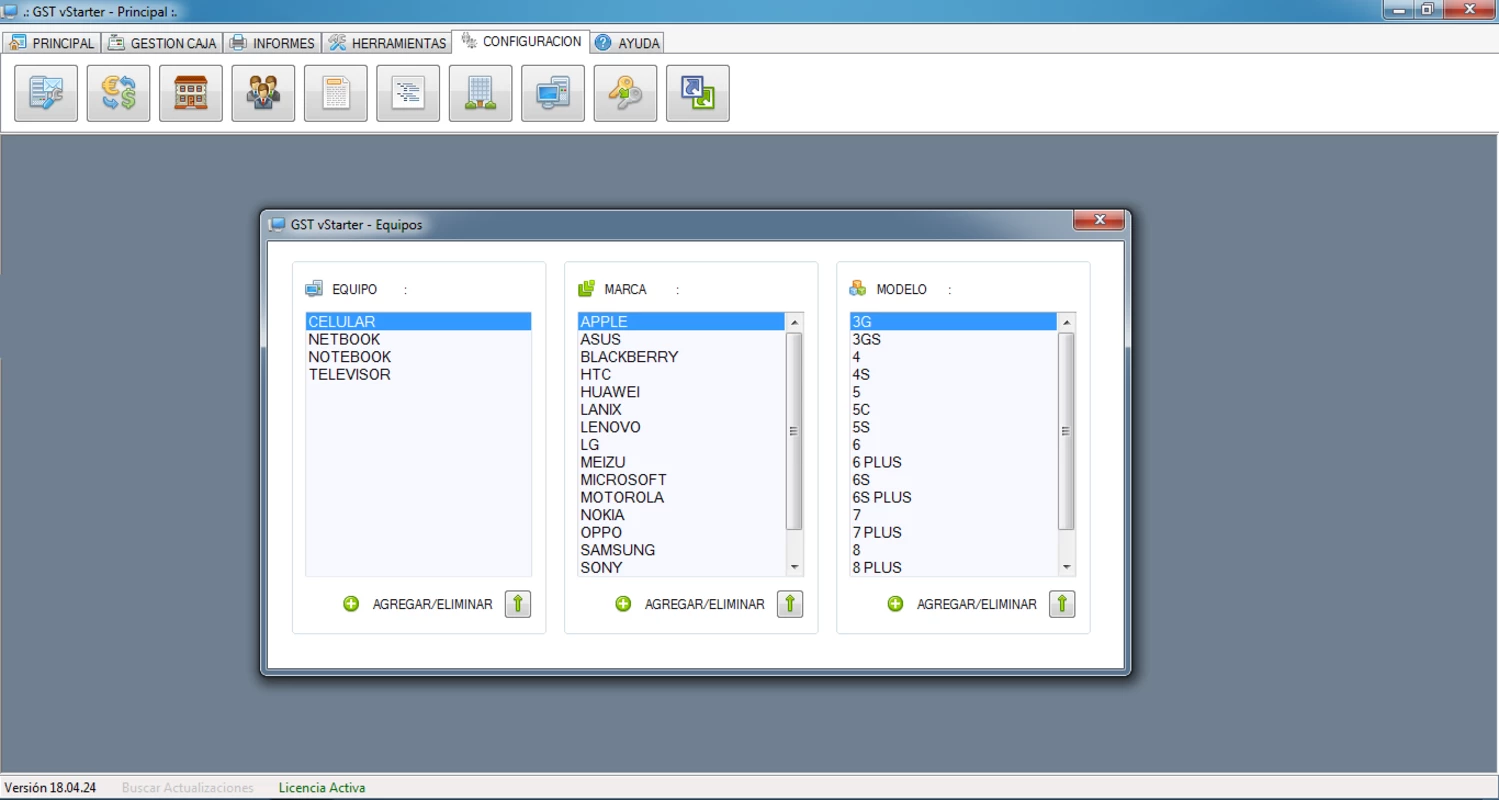The height and width of the screenshot is (800, 1499).
Task: Click the document page toolbar icon
Action: [x=336, y=93]
